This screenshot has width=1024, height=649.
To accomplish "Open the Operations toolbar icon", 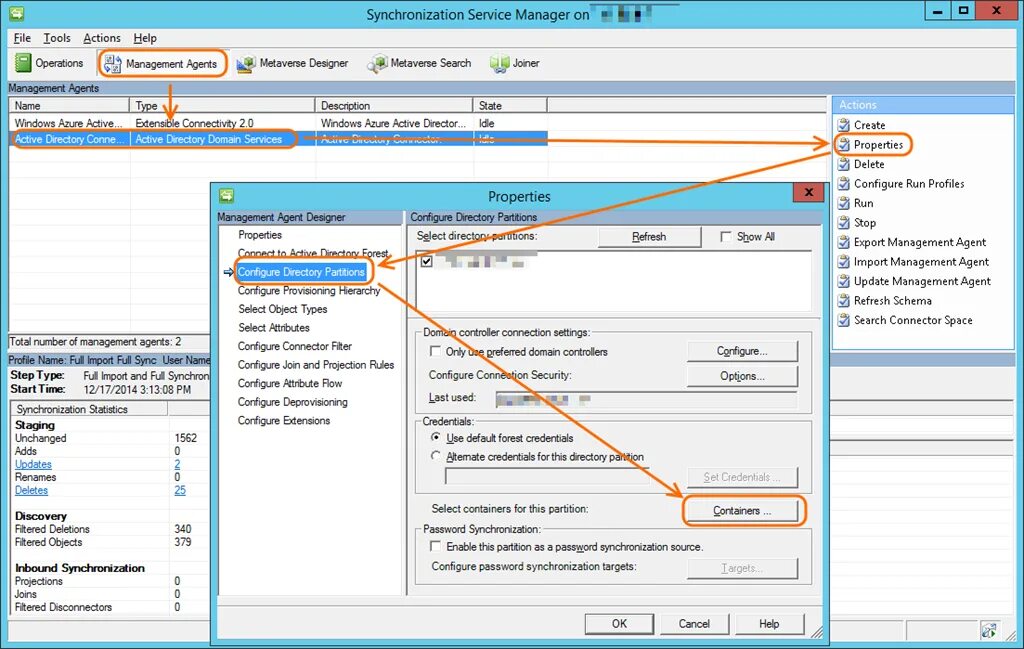I will point(23,63).
